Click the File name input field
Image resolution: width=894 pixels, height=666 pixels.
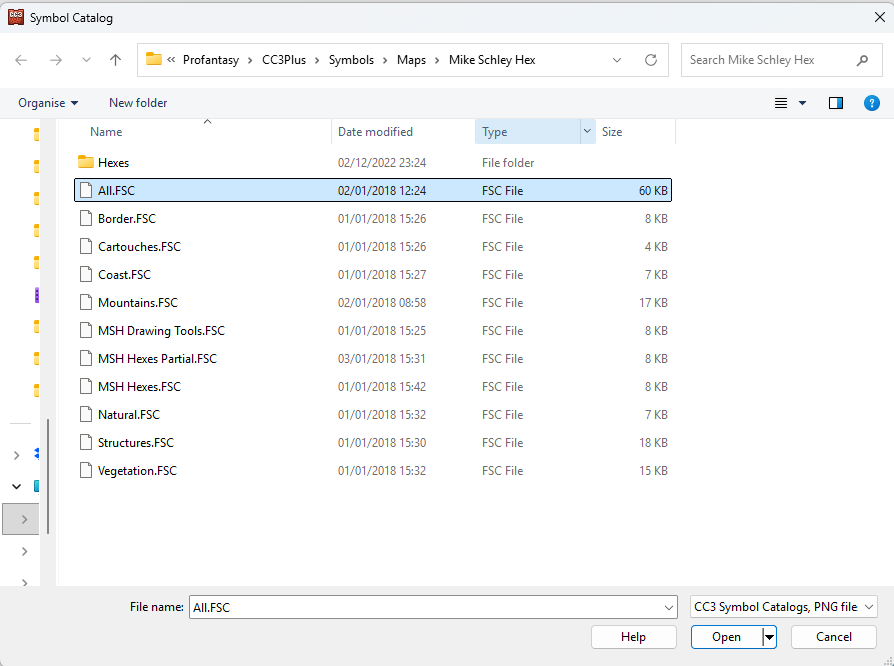click(425, 607)
